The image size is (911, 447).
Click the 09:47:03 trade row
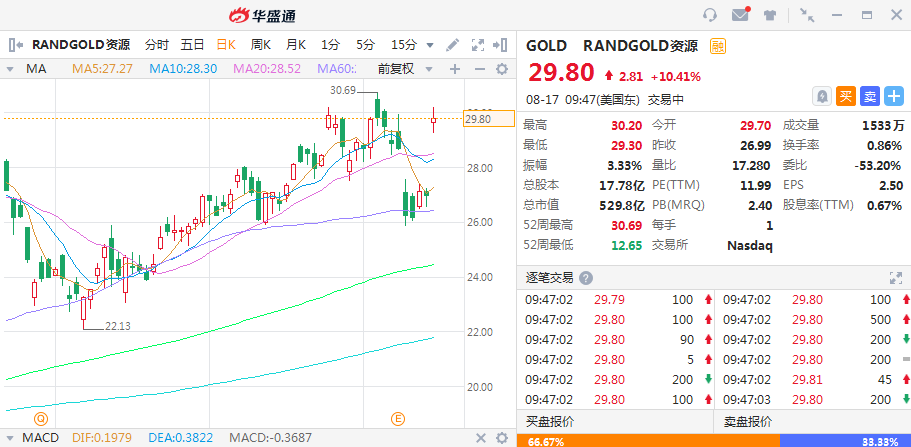[814, 400]
